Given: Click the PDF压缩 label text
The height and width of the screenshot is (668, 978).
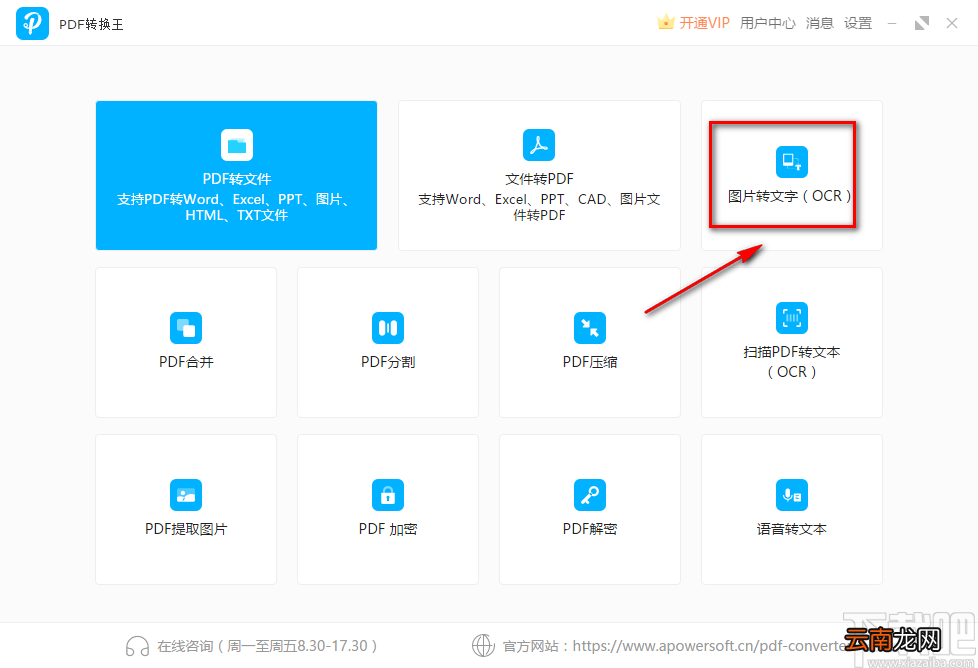Looking at the screenshot, I should (x=590, y=362).
